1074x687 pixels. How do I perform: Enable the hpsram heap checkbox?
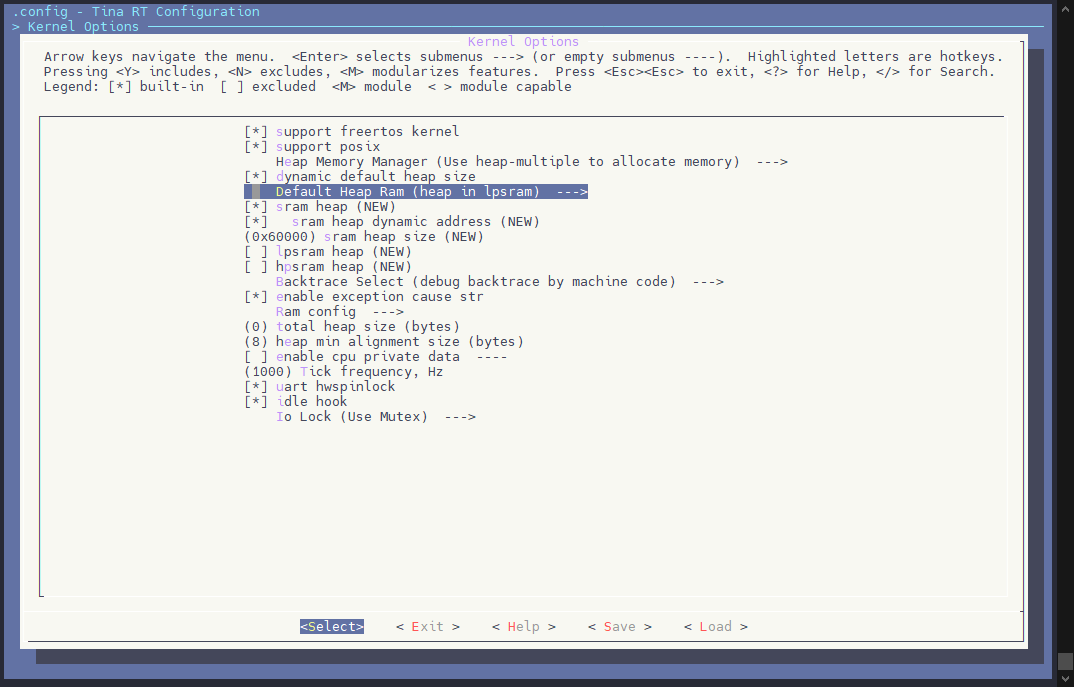click(x=256, y=266)
